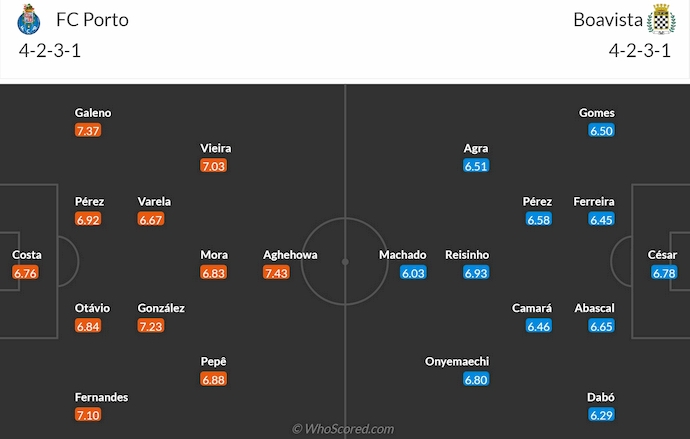Open the Boavista team name link

(x=606, y=20)
